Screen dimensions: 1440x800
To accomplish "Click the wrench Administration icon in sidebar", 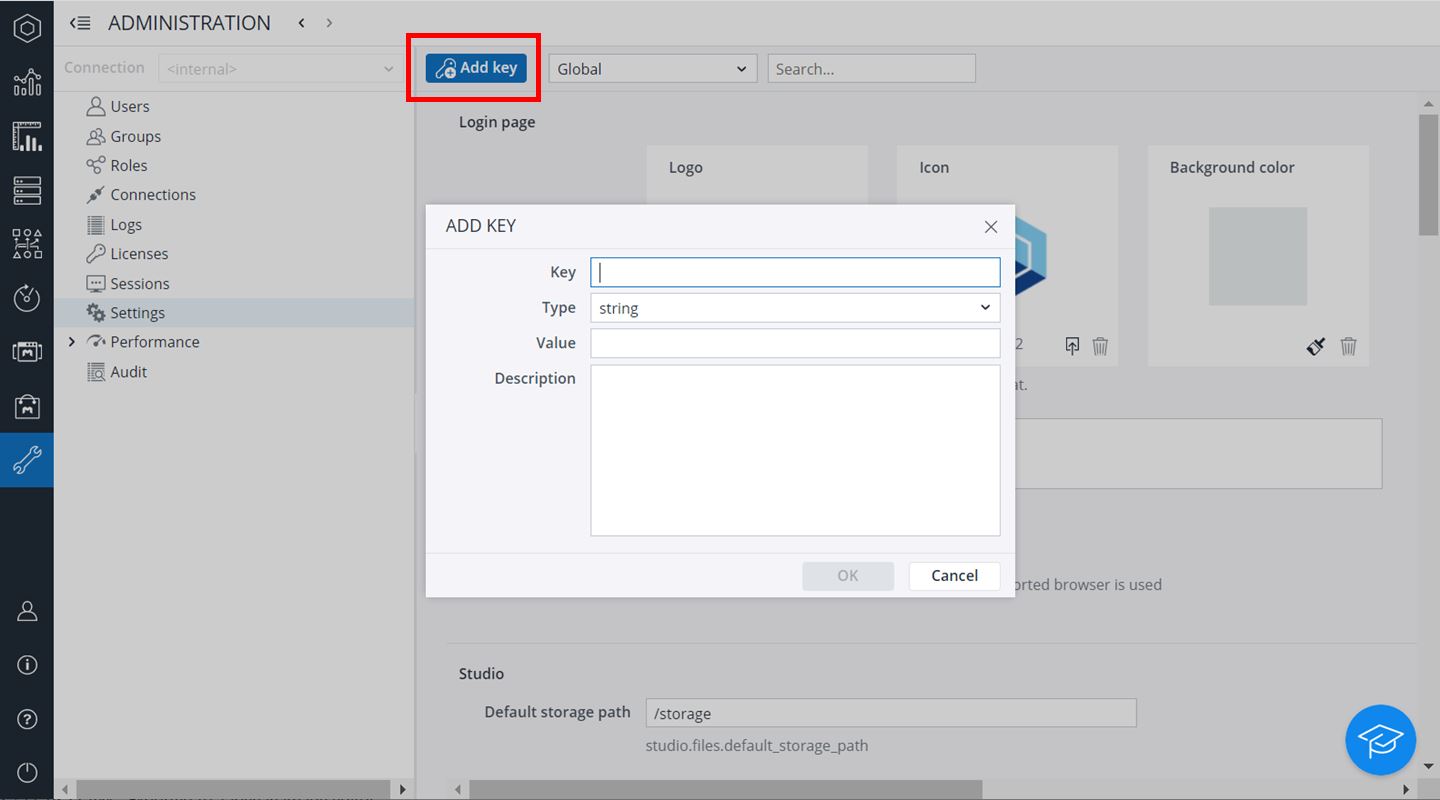I will [x=27, y=460].
